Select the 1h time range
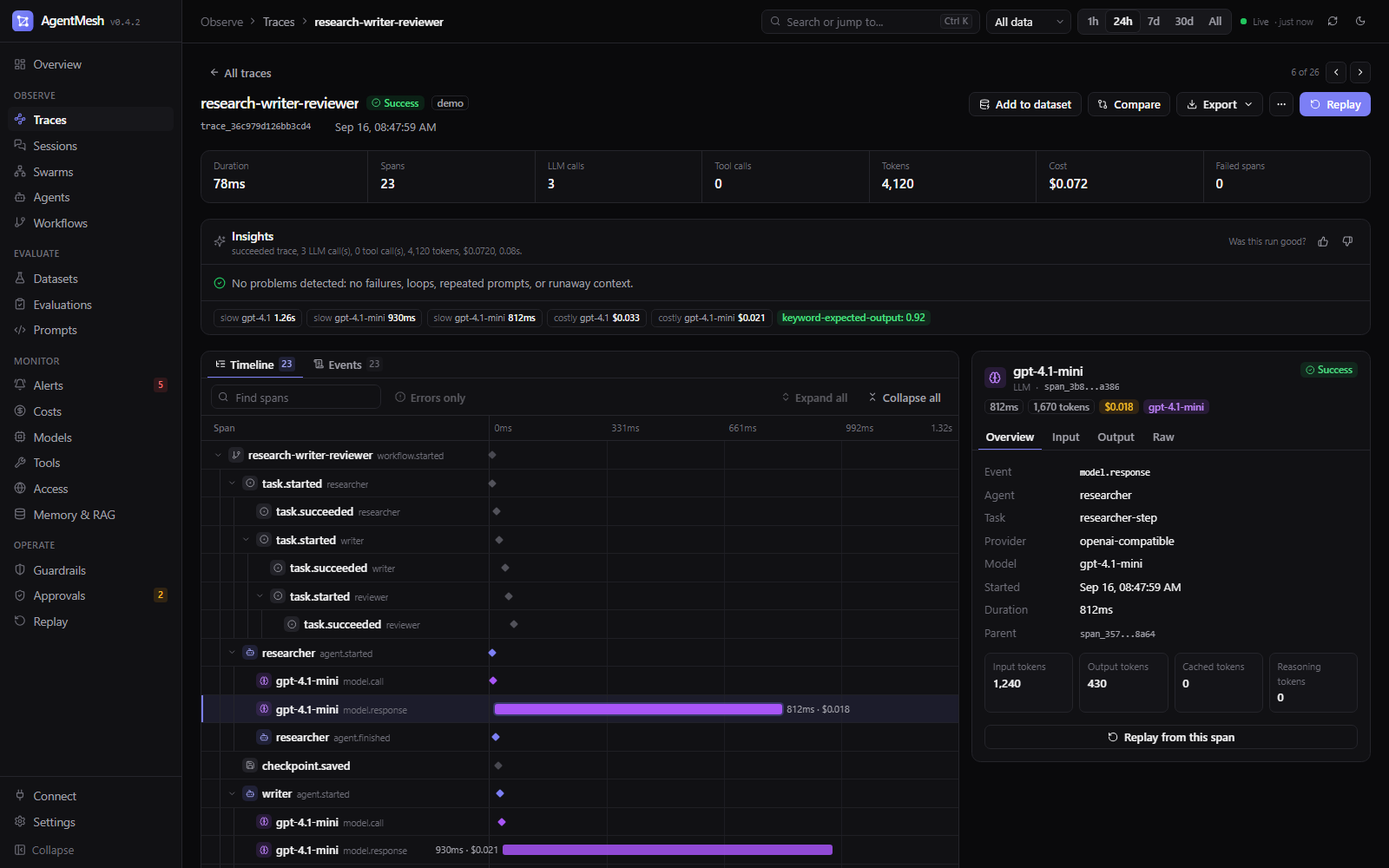Screen dimensions: 1389x868 (1093, 22)
